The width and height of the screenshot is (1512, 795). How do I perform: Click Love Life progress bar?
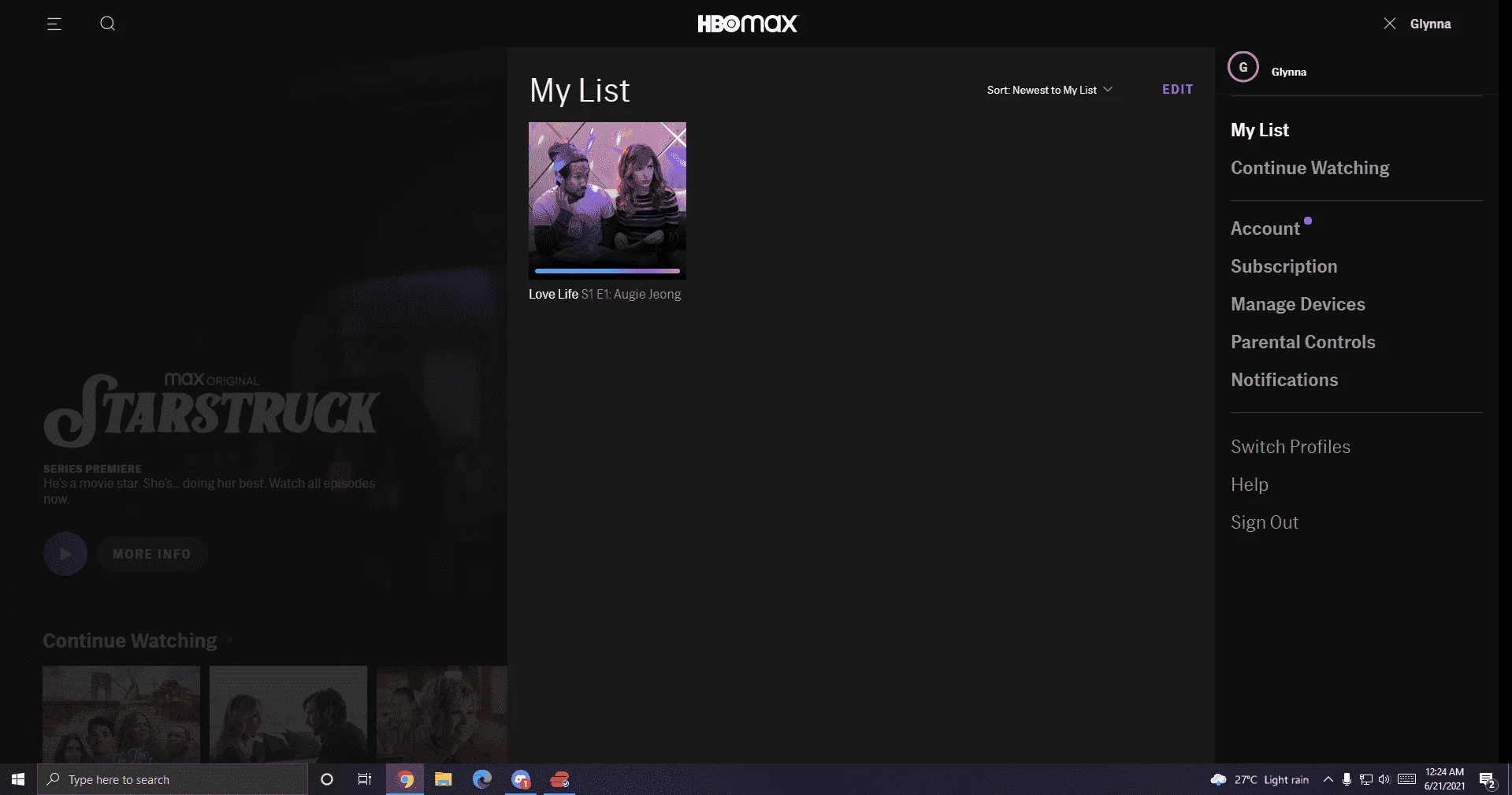click(607, 271)
